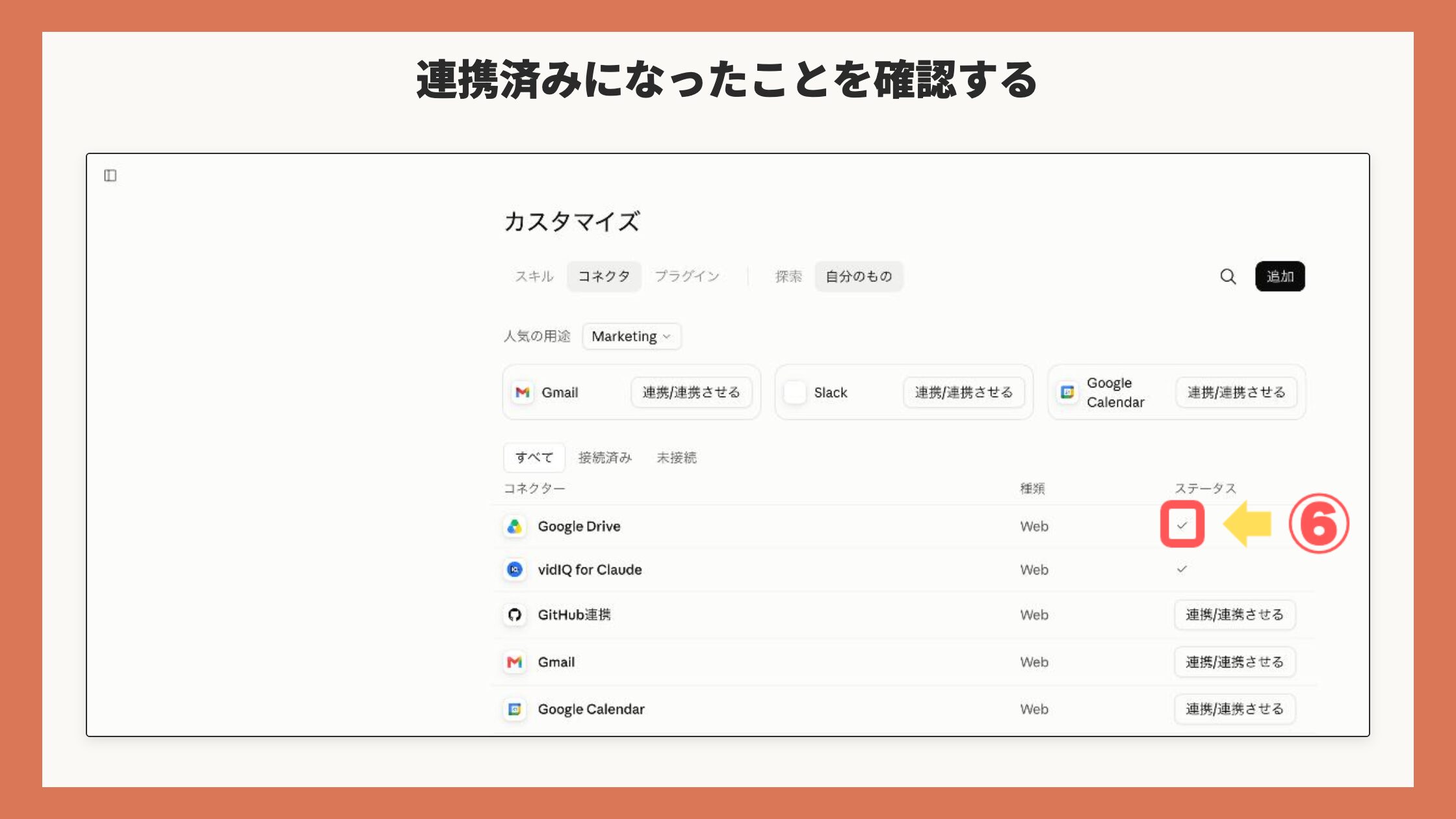Open the search magnifier icon
This screenshot has width=1456, height=819.
tap(1228, 276)
